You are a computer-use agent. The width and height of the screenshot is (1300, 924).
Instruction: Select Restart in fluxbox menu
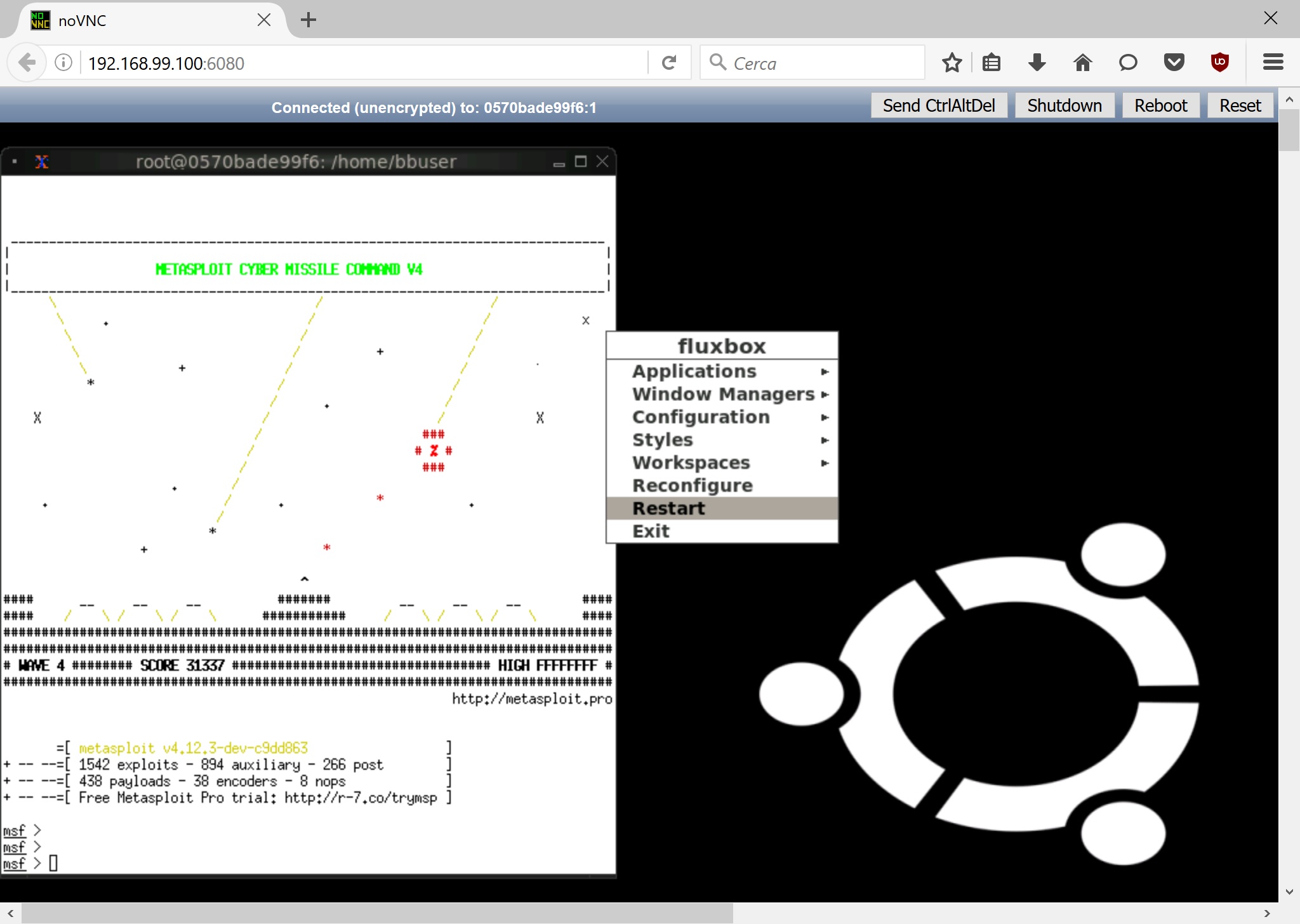tap(722, 508)
